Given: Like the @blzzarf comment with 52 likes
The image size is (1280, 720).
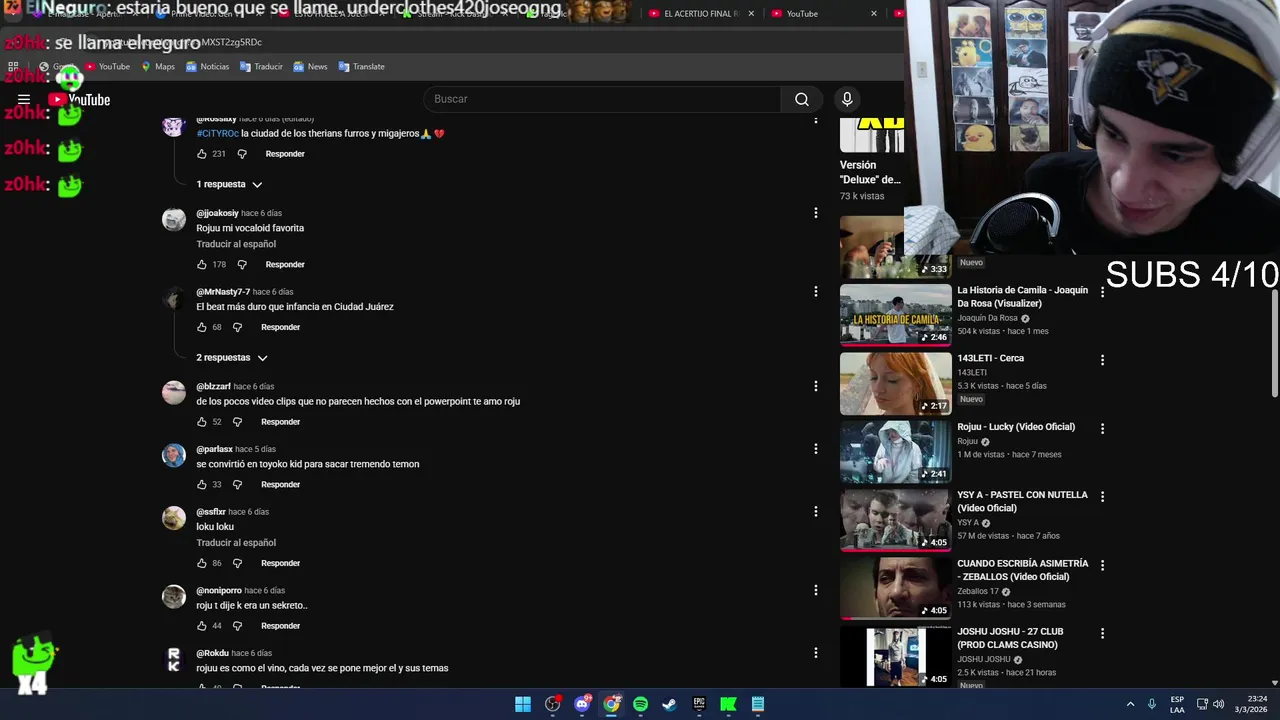Looking at the screenshot, I should click(202, 422).
